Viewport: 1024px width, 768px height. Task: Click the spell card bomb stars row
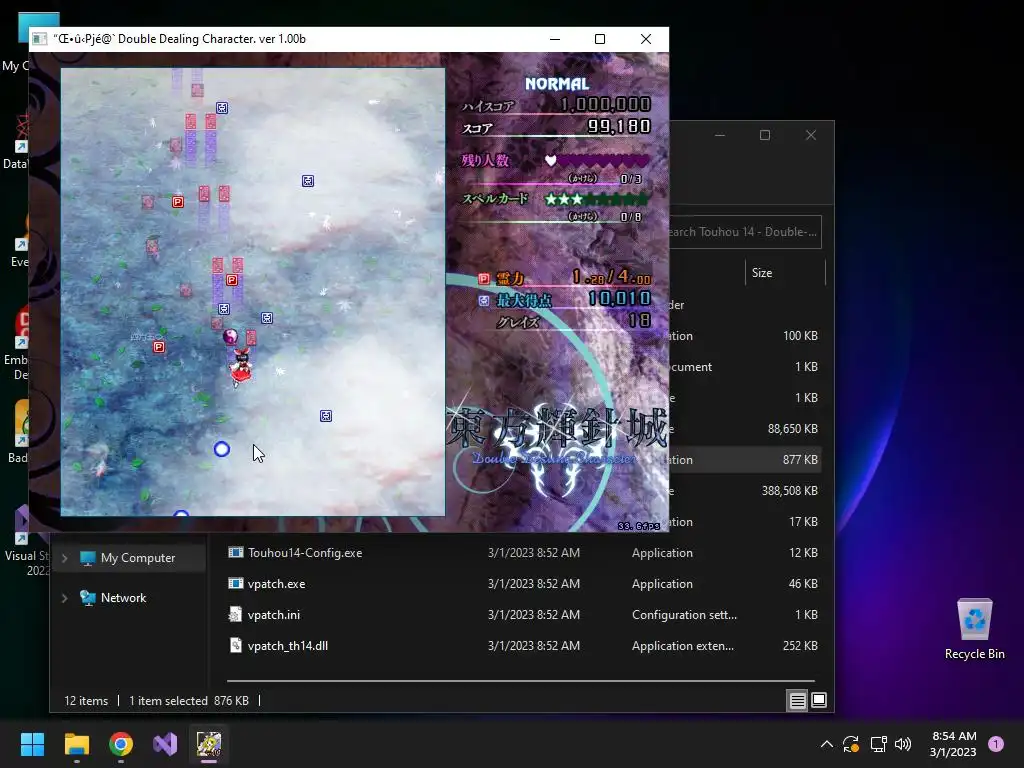pyautogui.click(x=597, y=199)
